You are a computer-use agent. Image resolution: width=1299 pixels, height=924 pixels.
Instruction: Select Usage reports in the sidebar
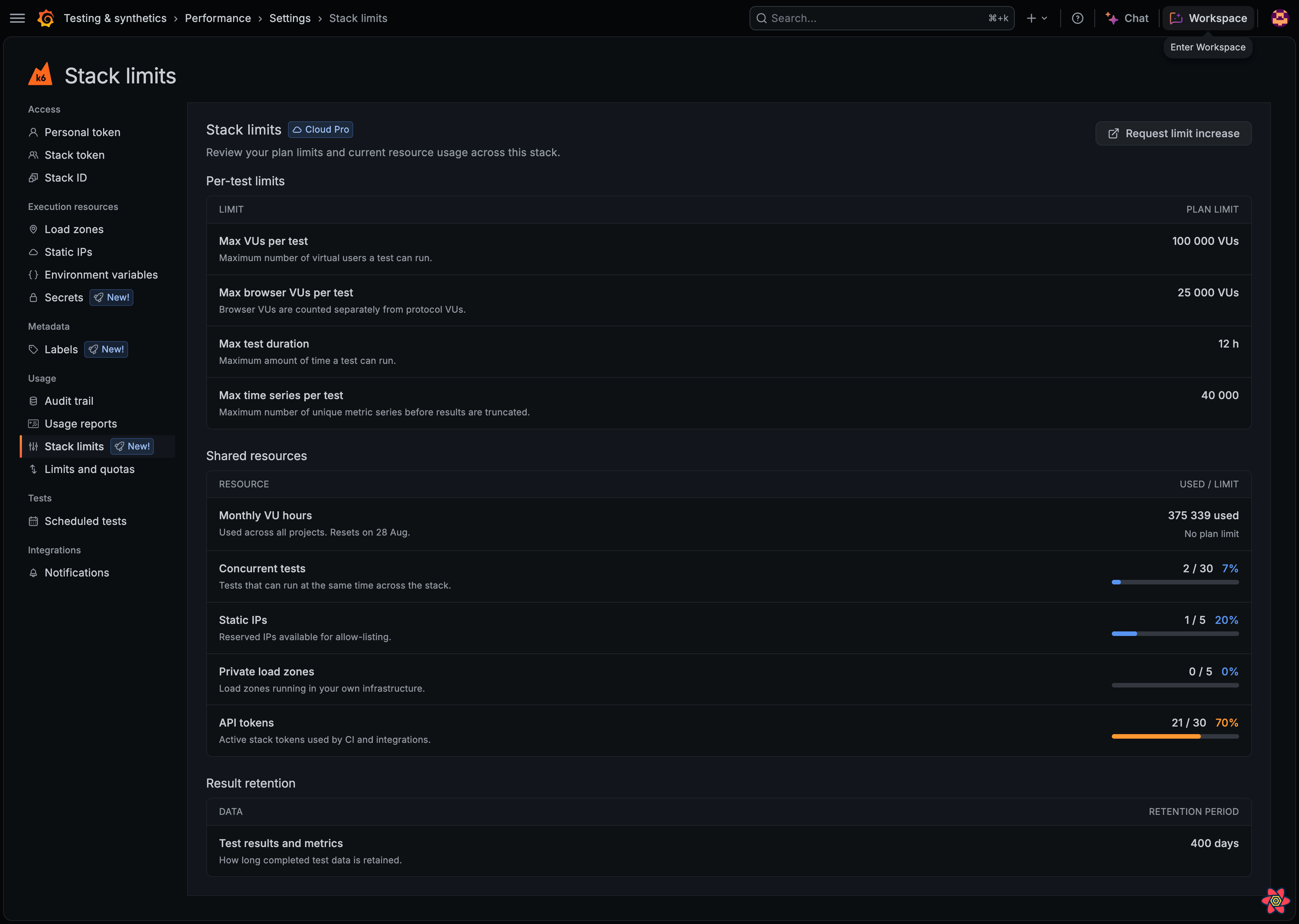pos(81,424)
